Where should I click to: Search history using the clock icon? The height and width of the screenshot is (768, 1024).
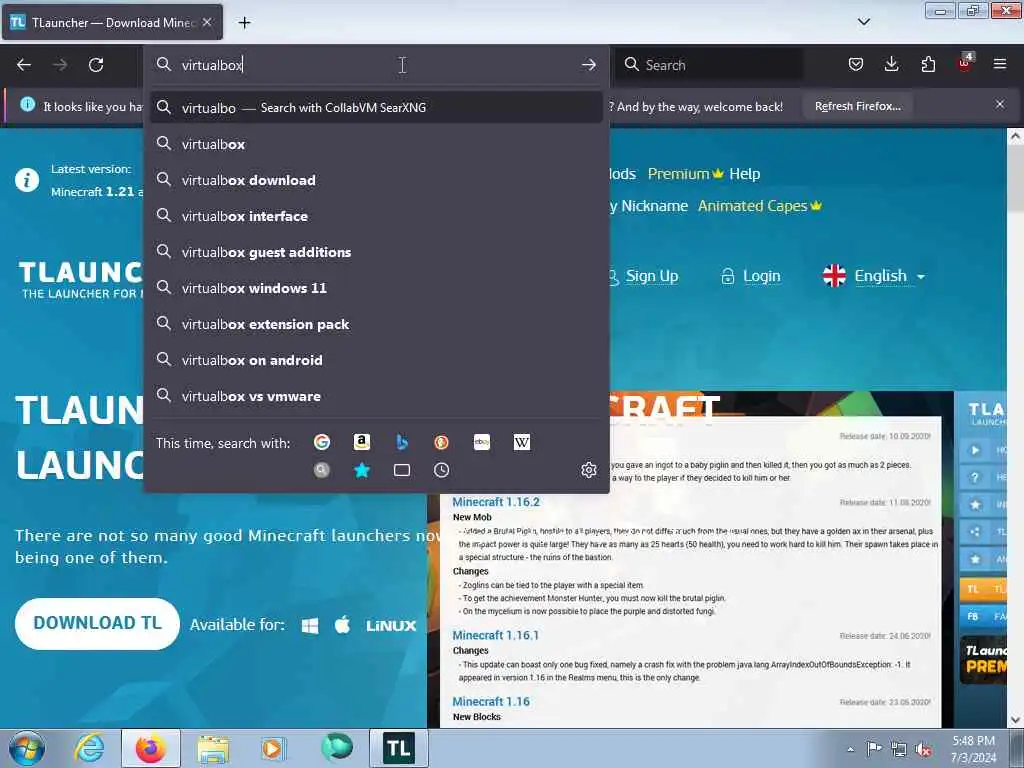tap(441, 470)
